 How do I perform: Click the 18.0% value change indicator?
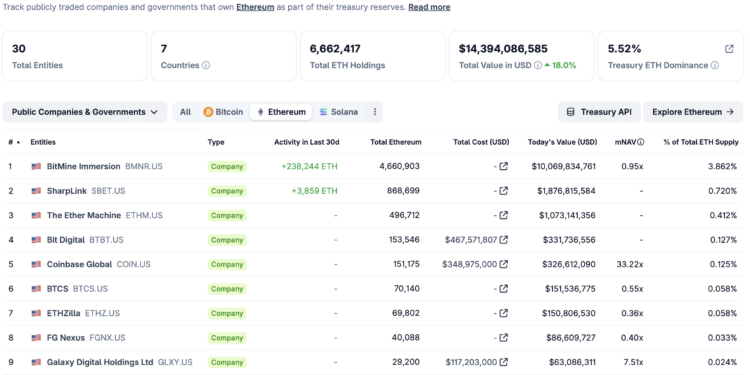560,65
